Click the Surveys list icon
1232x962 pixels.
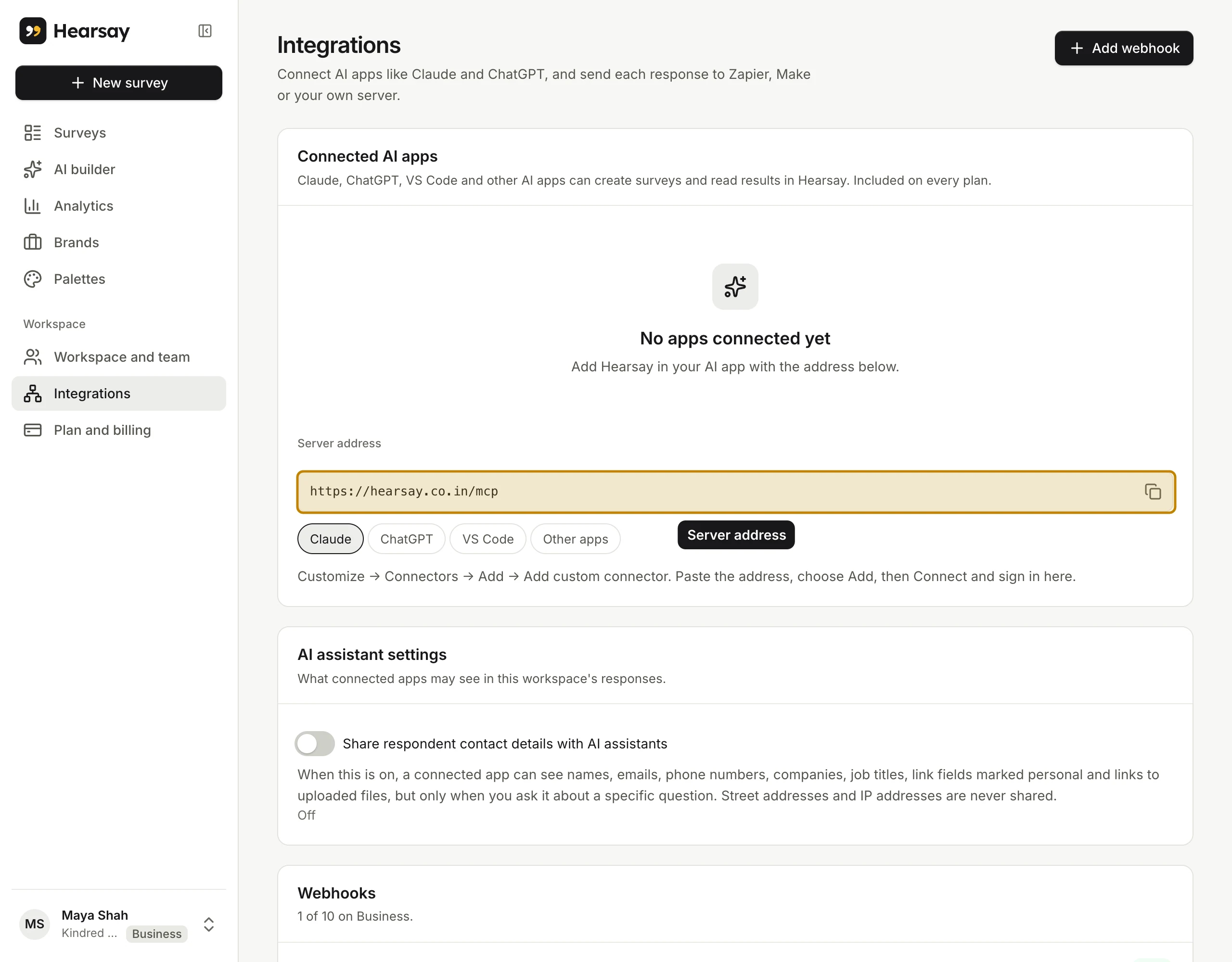(33, 132)
